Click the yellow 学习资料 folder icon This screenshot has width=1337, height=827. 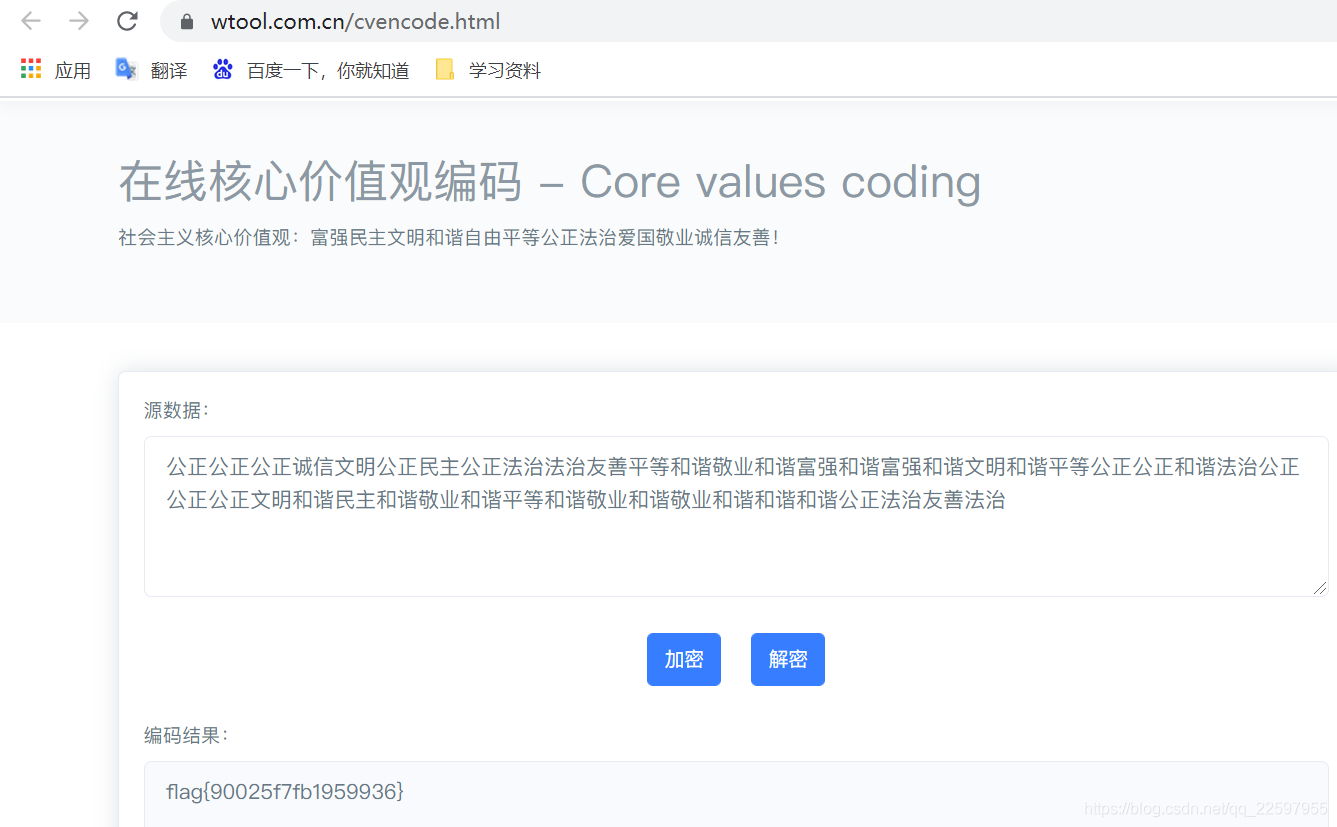pos(444,68)
